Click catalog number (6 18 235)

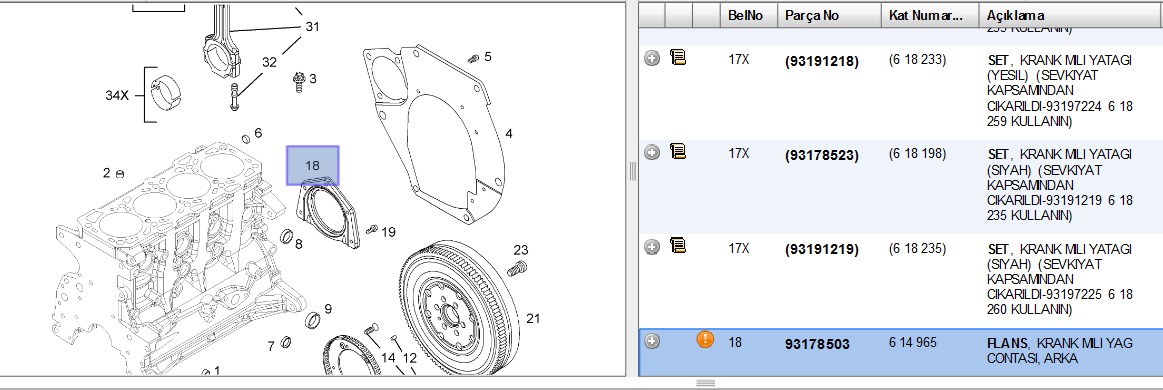[x=917, y=248]
